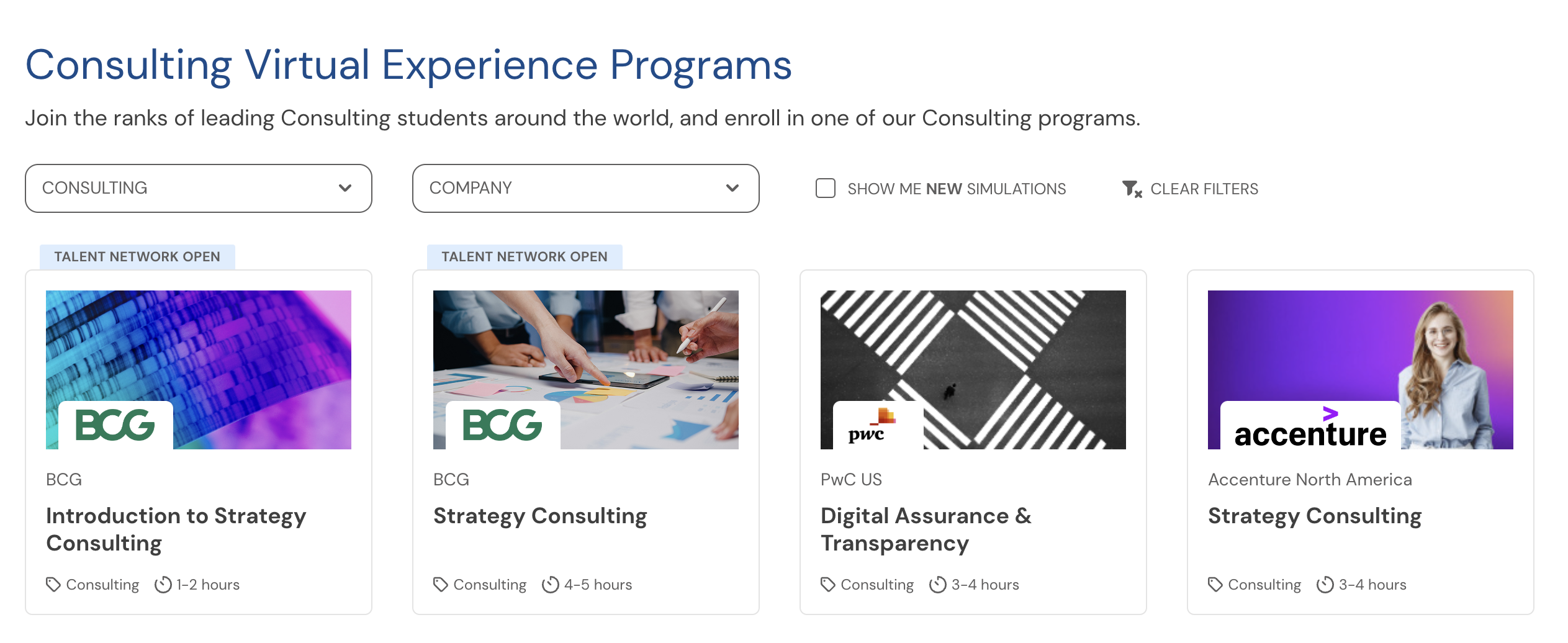Expand the Company dropdown chevron arrow

[x=732, y=188]
